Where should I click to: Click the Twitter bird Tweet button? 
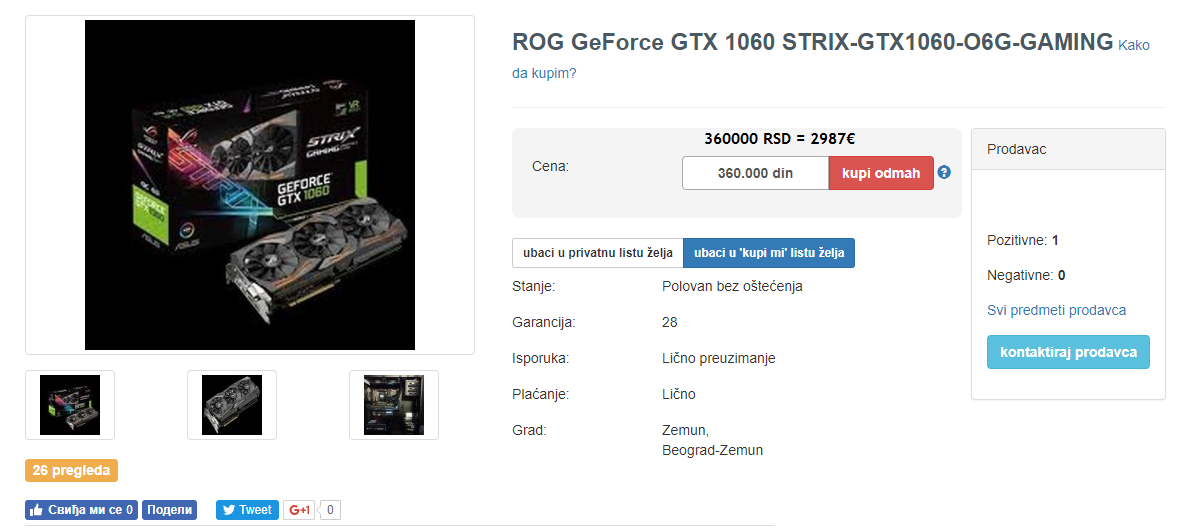(x=247, y=510)
